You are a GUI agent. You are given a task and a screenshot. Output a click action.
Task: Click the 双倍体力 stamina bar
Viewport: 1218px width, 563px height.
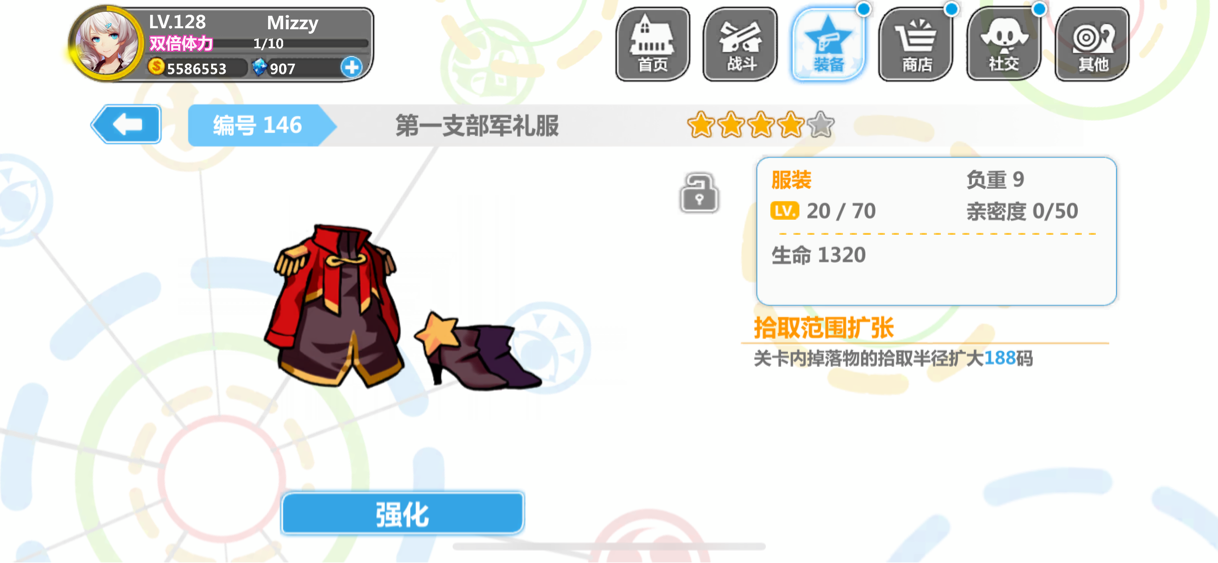point(258,44)
